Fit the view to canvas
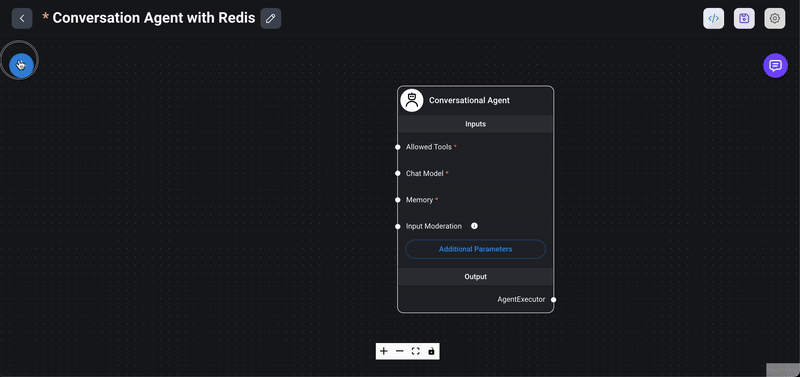This screenshot has height=377, width=800. (x=415, y=351)
